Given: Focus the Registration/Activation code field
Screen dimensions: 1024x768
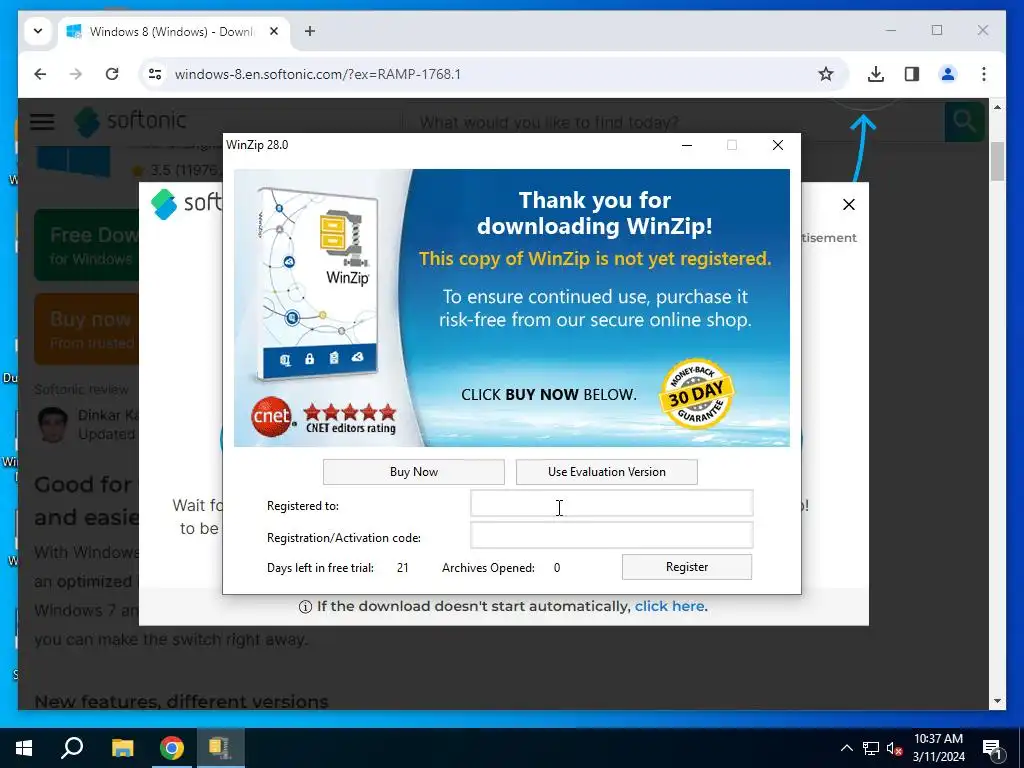Looking at the screenshot, I should [611, 536].
